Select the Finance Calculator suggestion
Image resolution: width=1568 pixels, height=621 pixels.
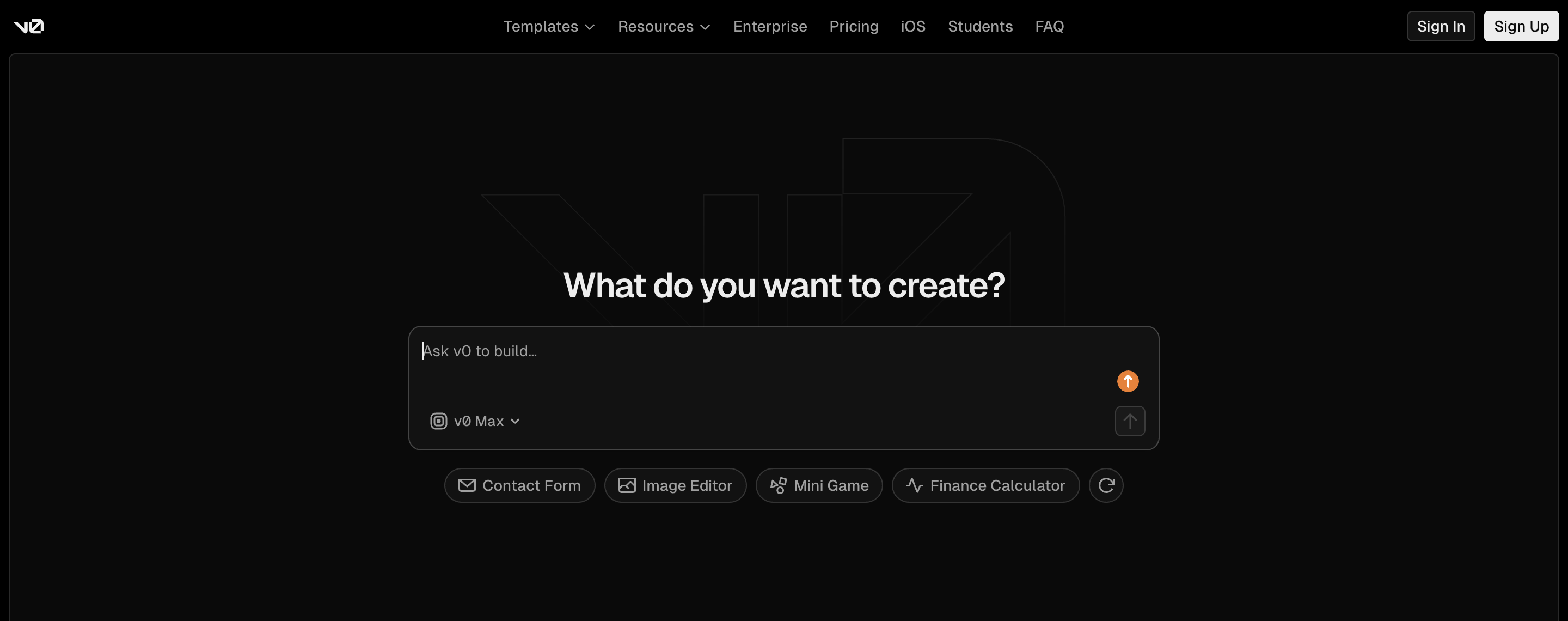[x=985, y=485]
